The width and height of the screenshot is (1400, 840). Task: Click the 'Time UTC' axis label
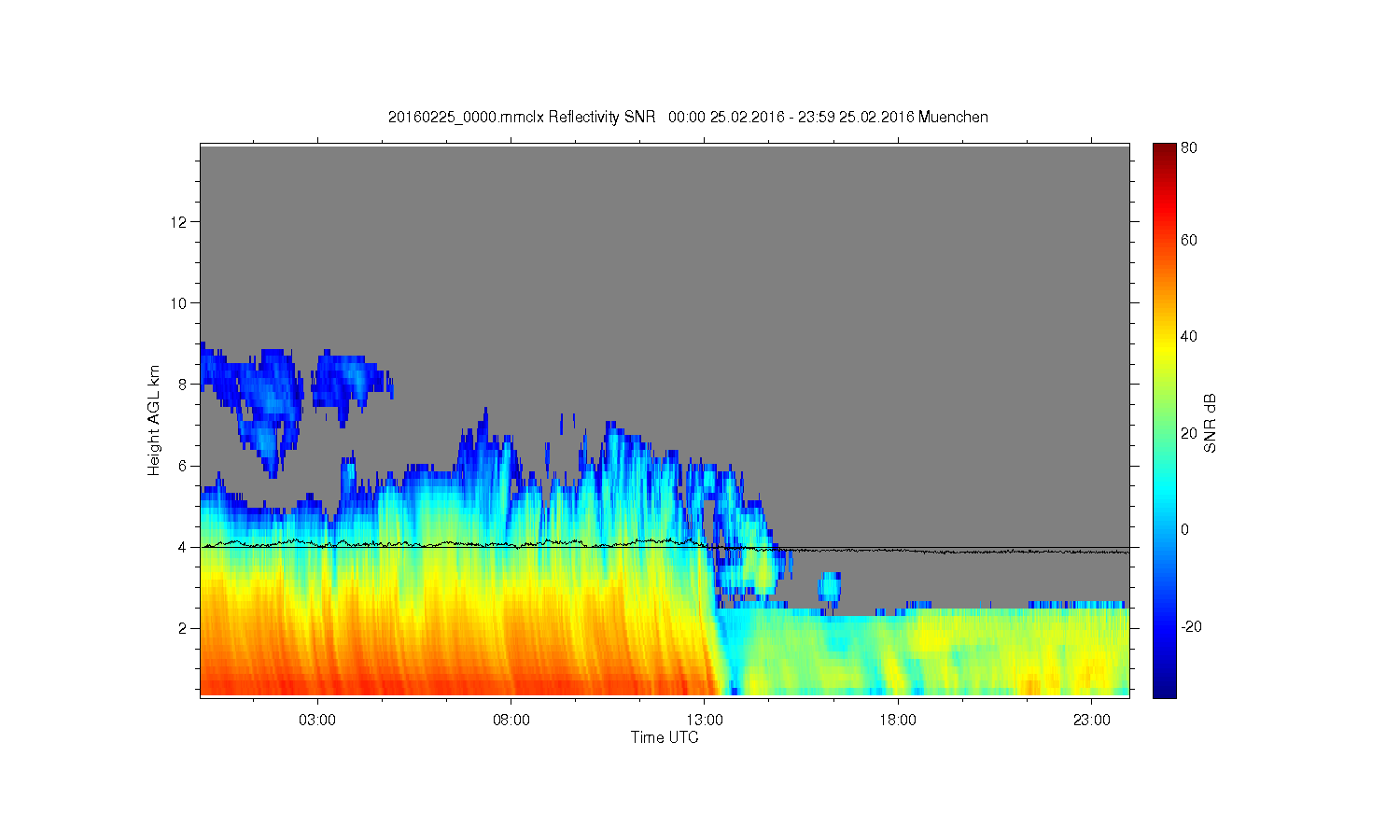point(665,737)
